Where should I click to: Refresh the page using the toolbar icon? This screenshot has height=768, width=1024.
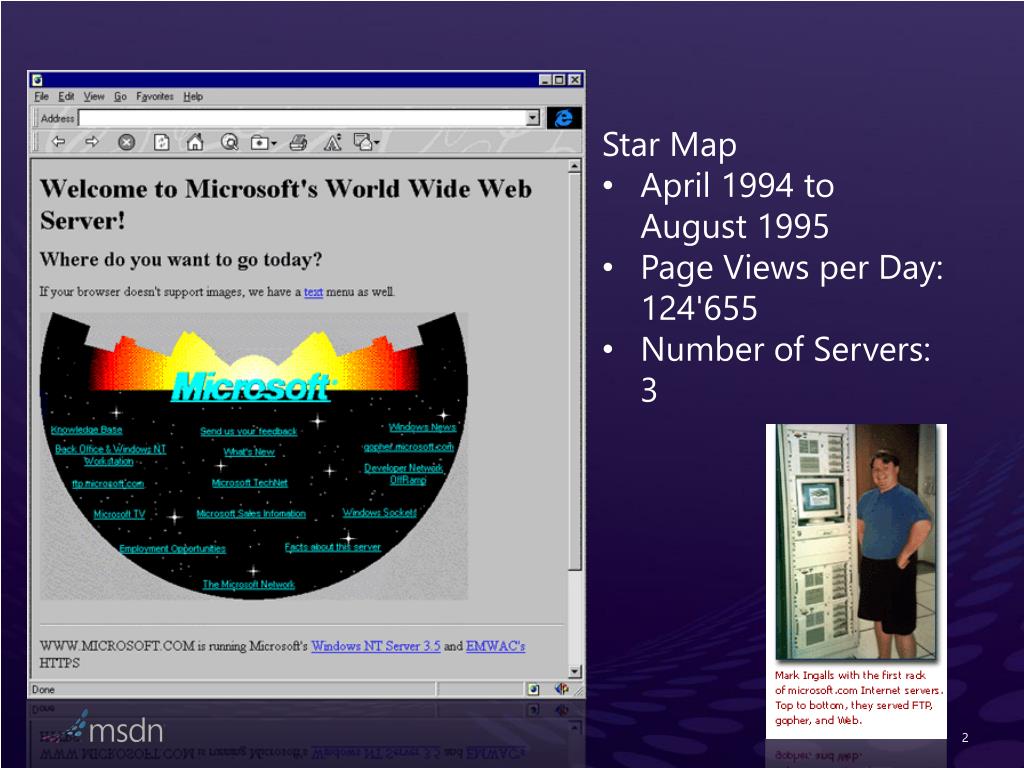coord(161,142)
